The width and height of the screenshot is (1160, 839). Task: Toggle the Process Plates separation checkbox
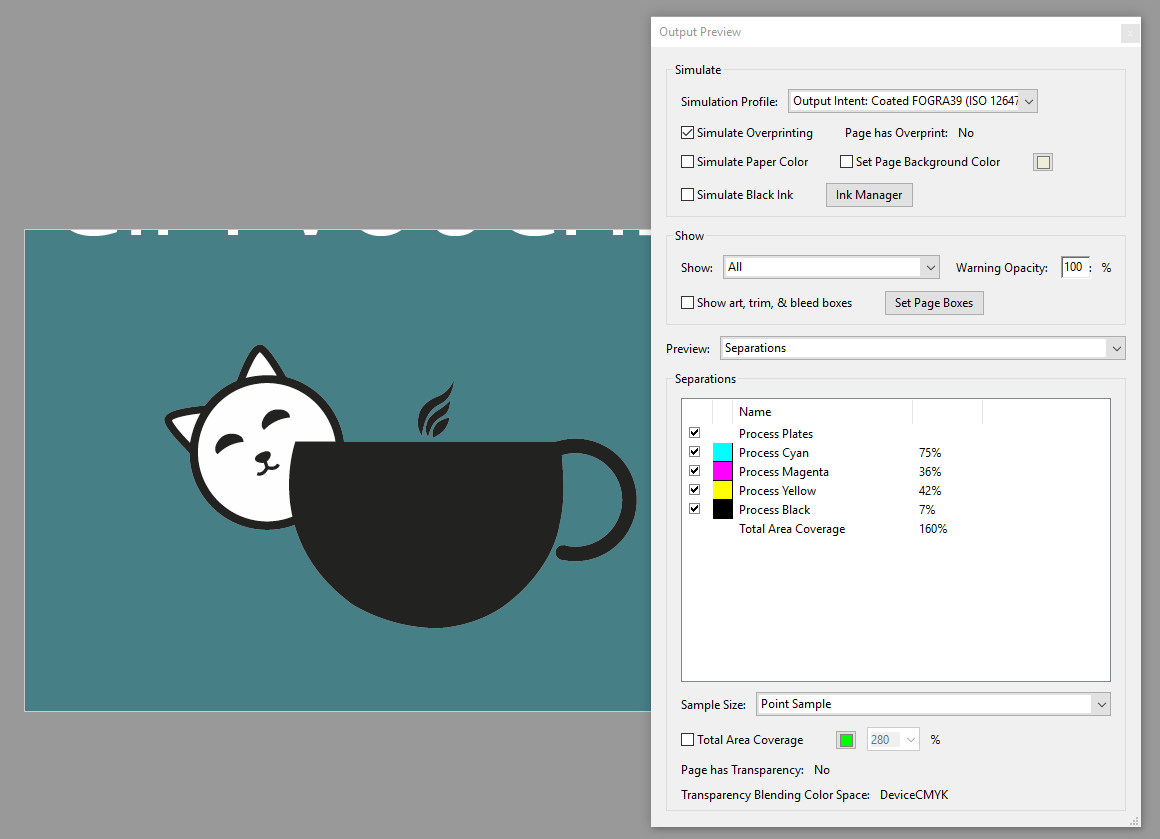pyautogui.click(x=694, y=433)
